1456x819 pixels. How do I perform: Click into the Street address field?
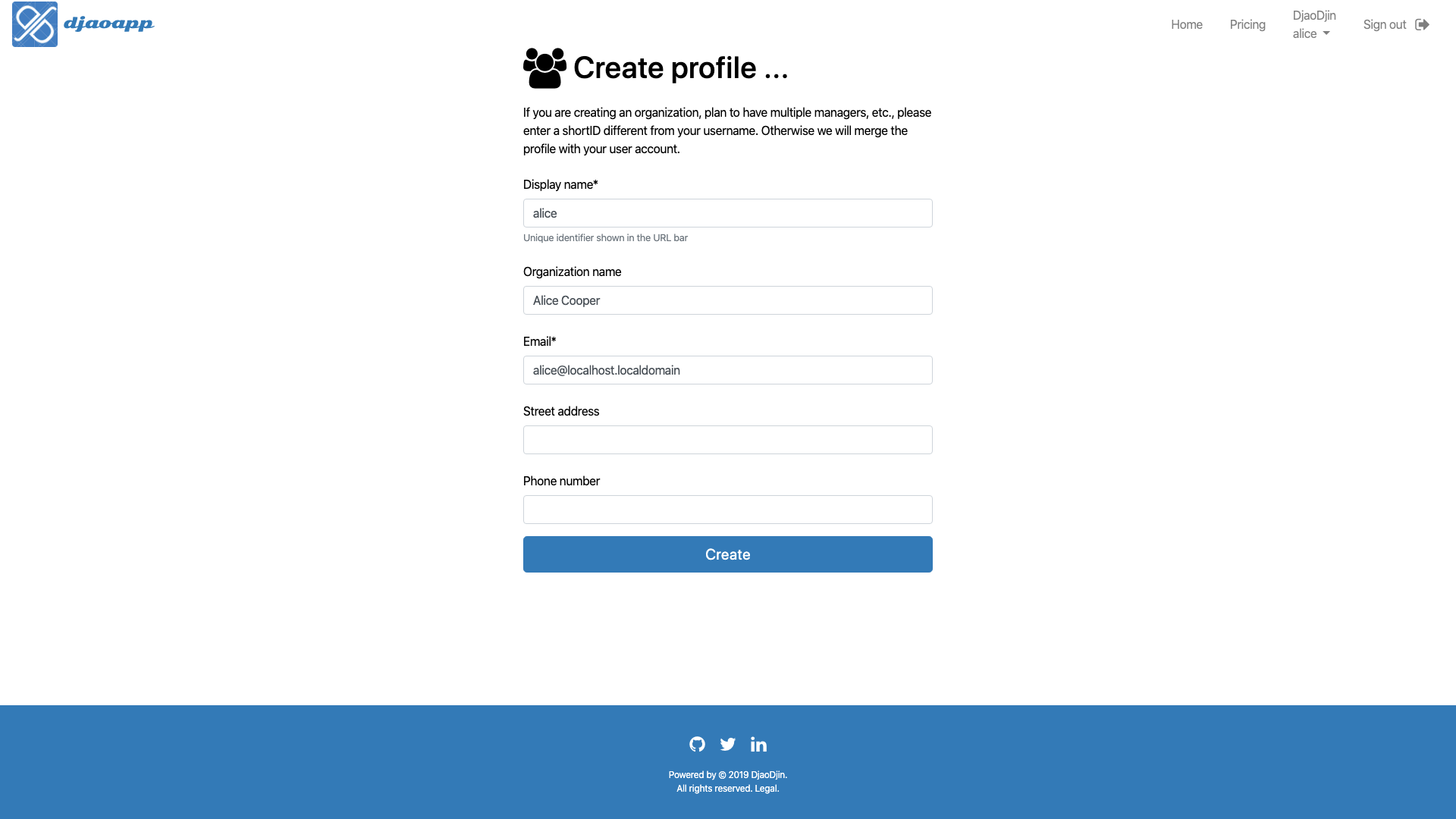728,440
